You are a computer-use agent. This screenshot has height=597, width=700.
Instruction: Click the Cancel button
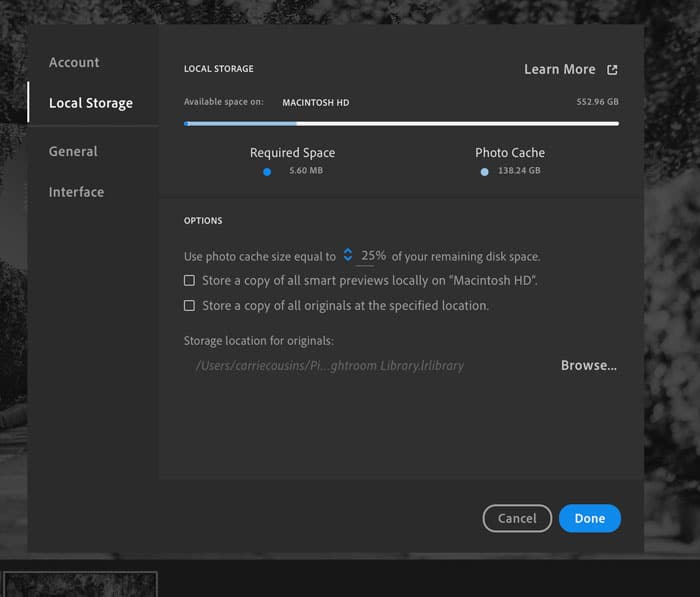pyautogui.click(x=517, y=518)
